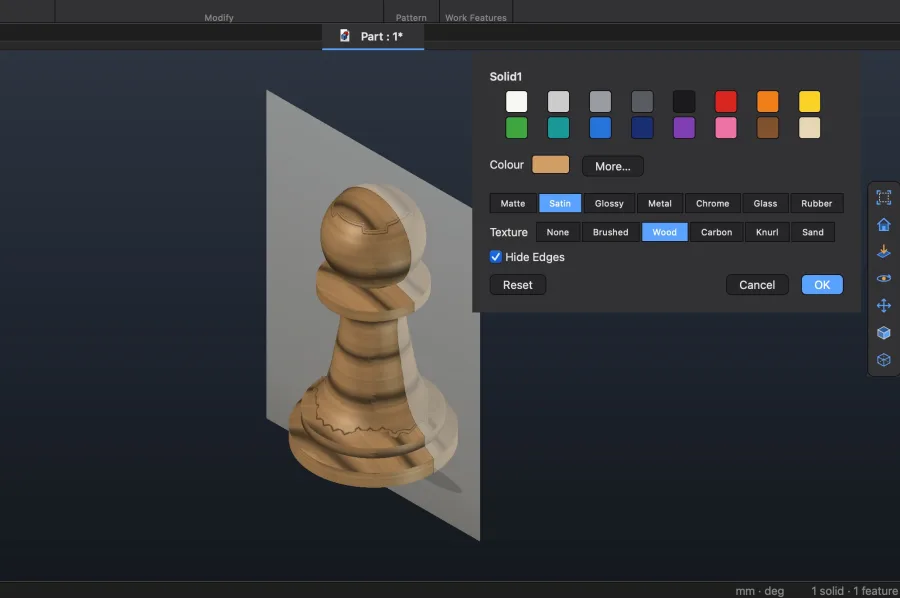
Task: Click the More... colour button
Action: [x=612, y=166]
